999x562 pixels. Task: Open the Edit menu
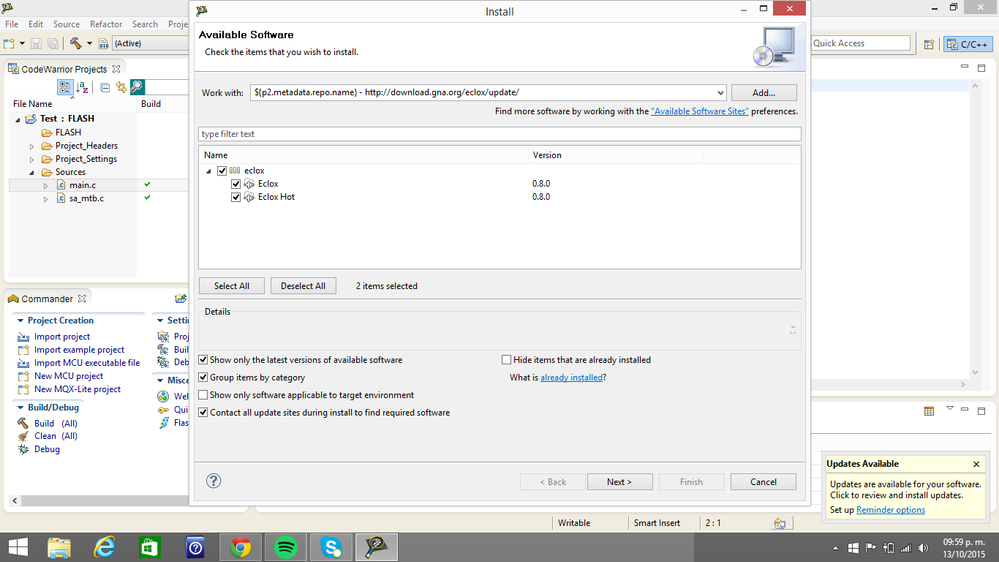tap(36, 24)
